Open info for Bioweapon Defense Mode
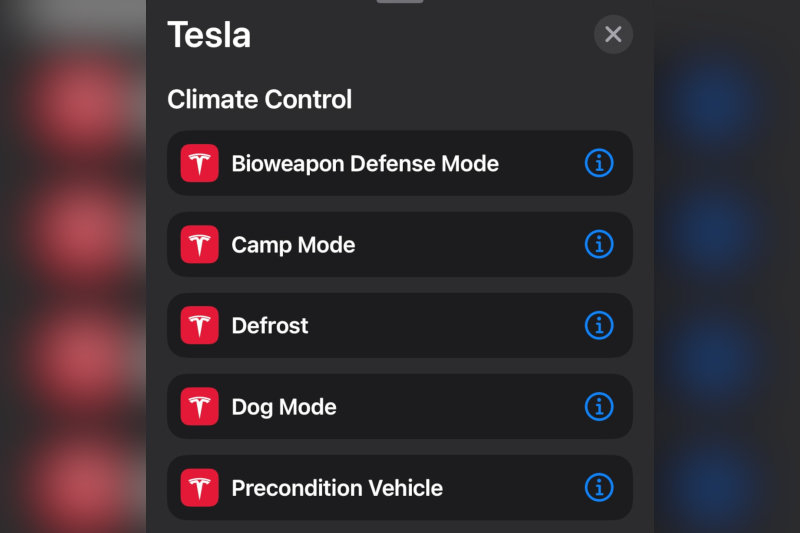Screen dimensions: 800x533 pos(598,163)
